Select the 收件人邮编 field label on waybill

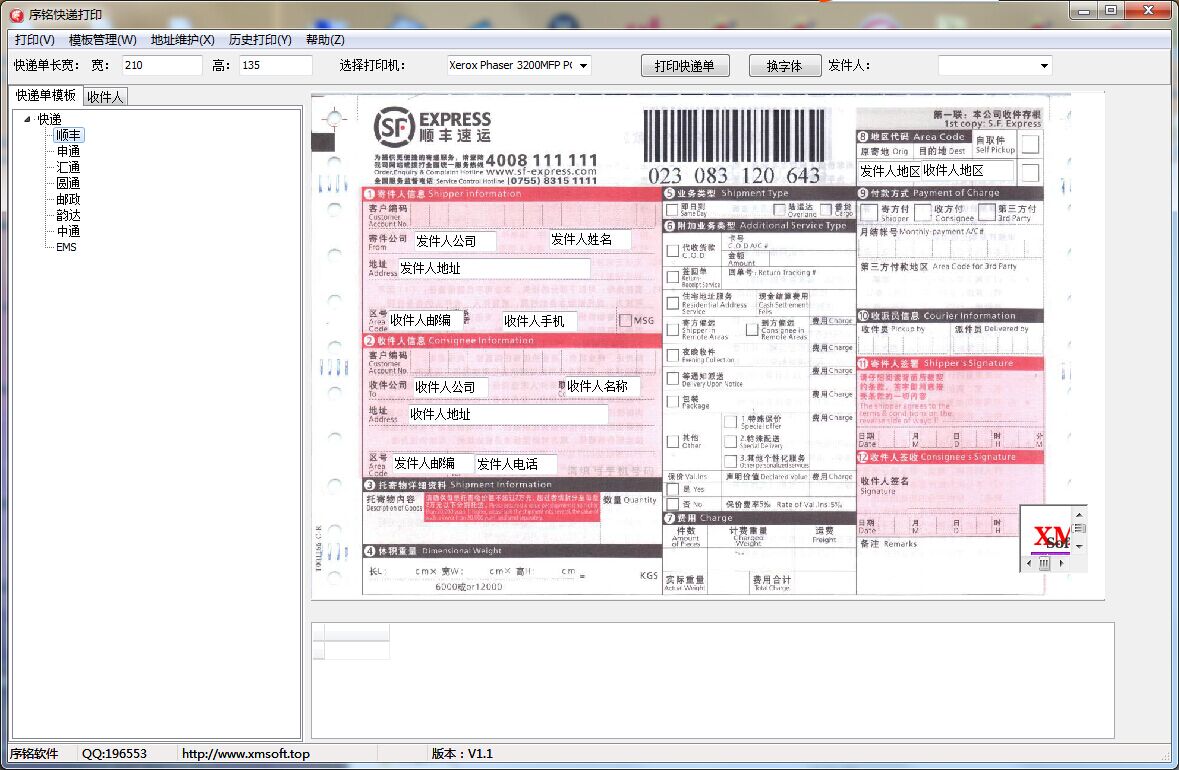(x=425, y=320)
